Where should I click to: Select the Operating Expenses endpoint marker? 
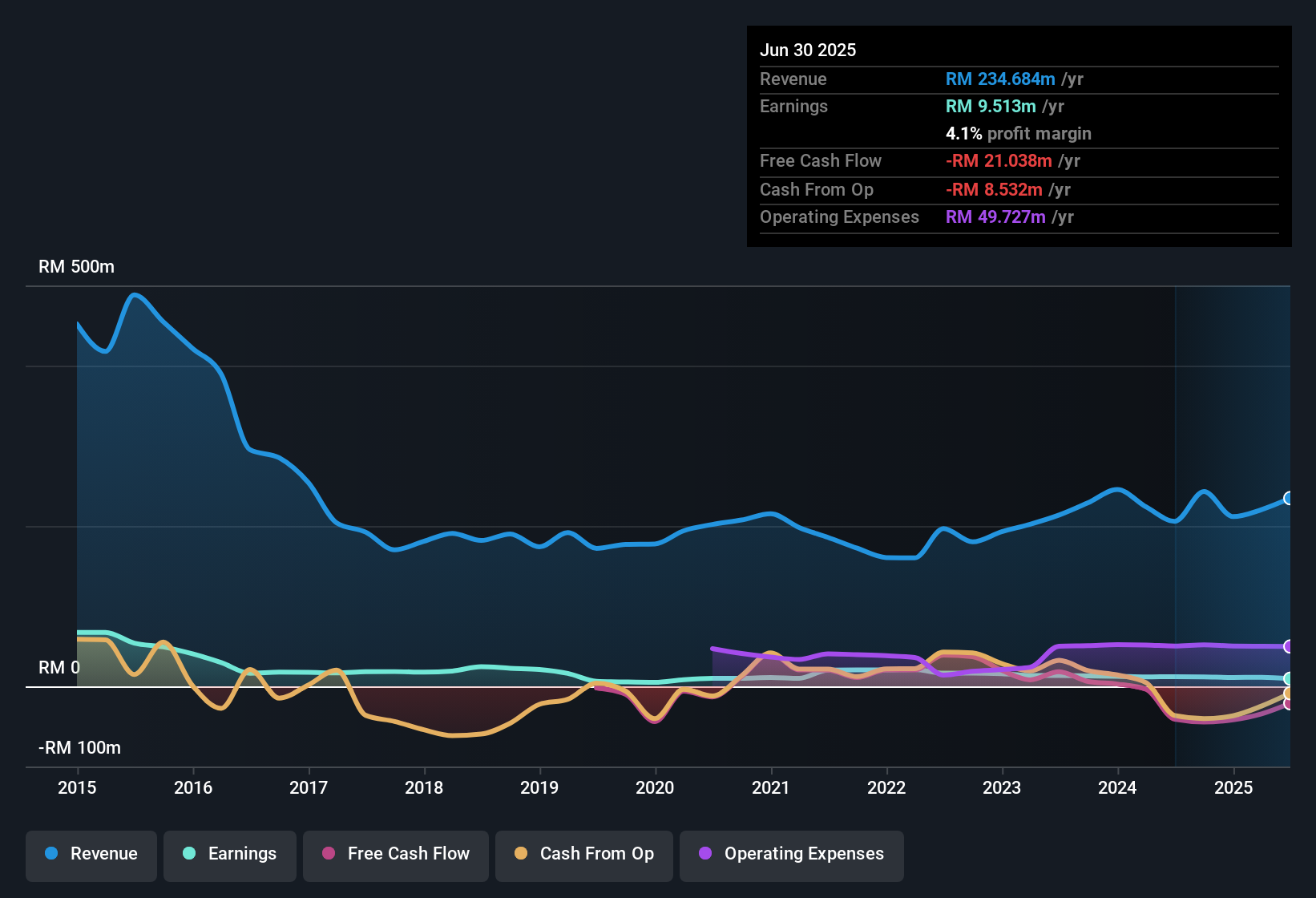click(x=1289, y=645)
